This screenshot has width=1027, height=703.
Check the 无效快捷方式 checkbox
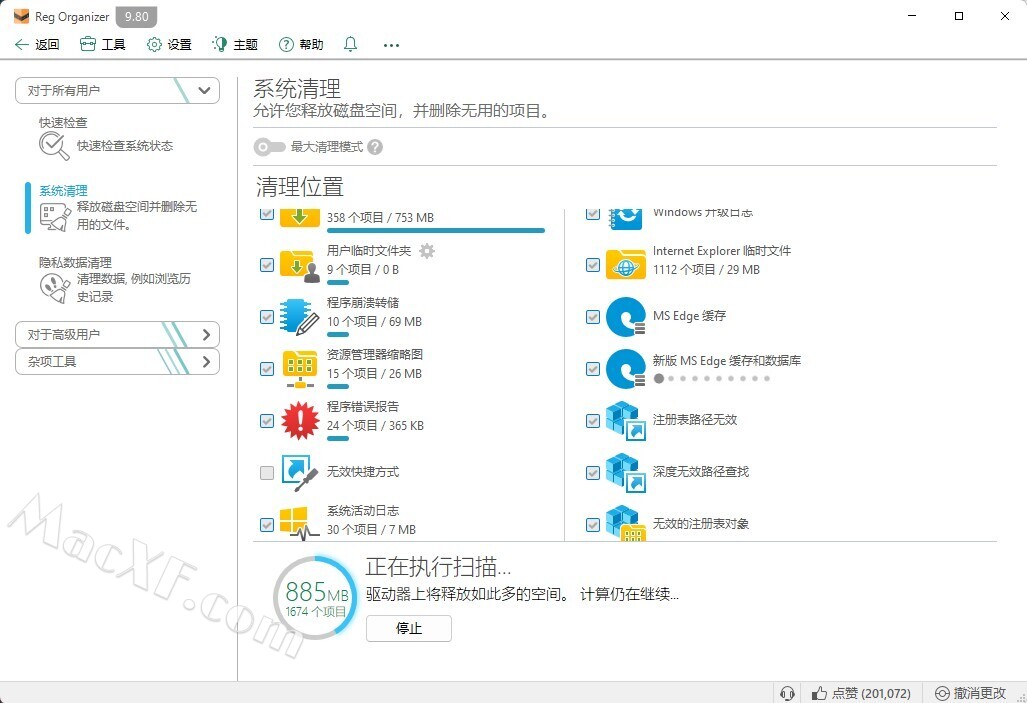[267, 472]
